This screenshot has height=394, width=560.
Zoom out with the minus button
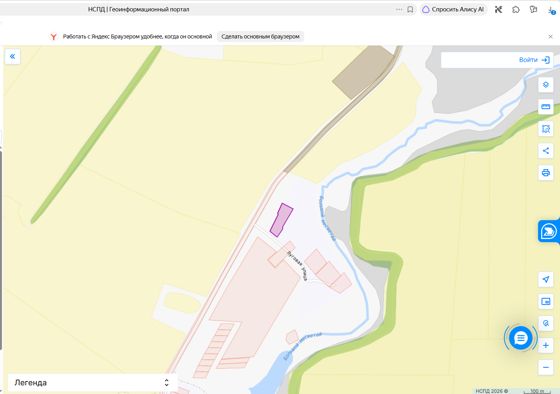click(x=545, y=367)
